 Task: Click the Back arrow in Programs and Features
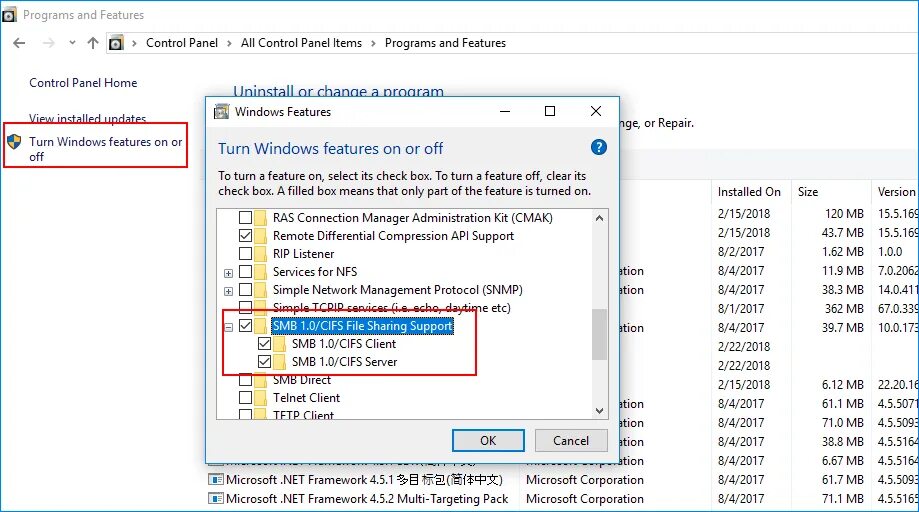(x=19, y=43)
